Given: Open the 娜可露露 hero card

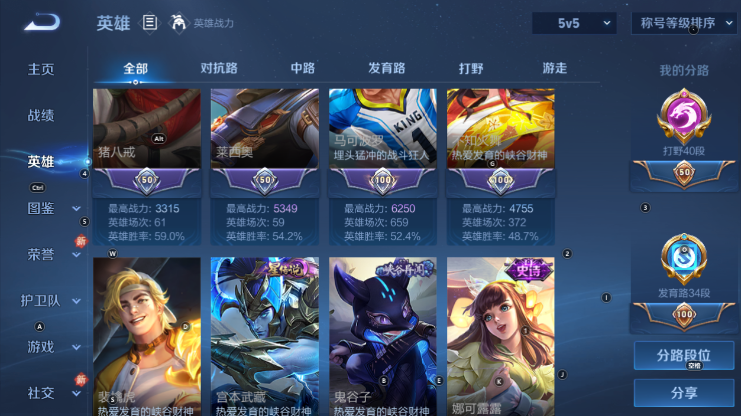Looking at the screenshot, I should pos(500,337).
